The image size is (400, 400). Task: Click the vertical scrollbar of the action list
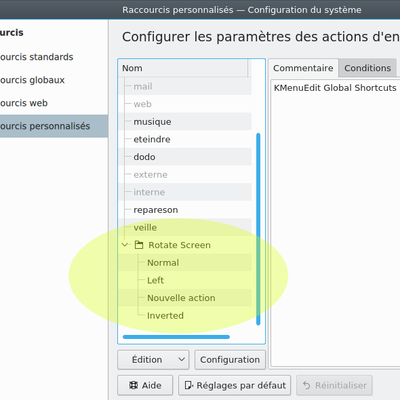(x=258, y=229)
